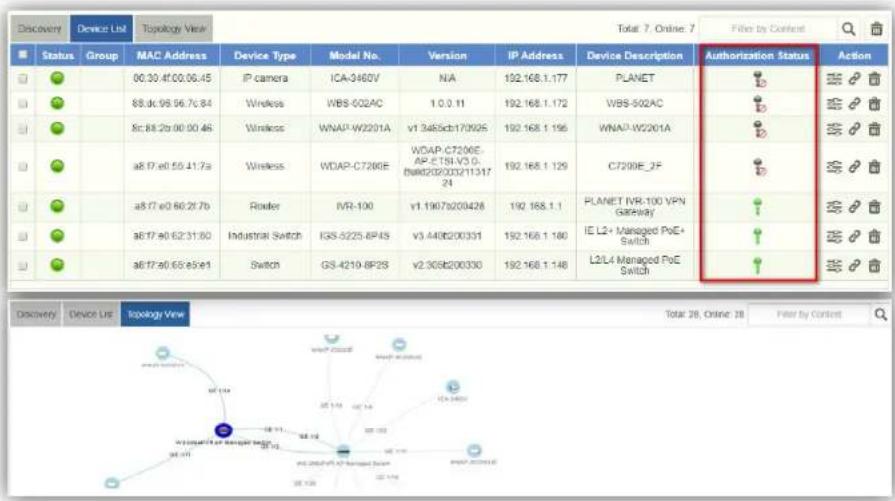Check the box for Industrial Switch row

click(x=23, y=236)
